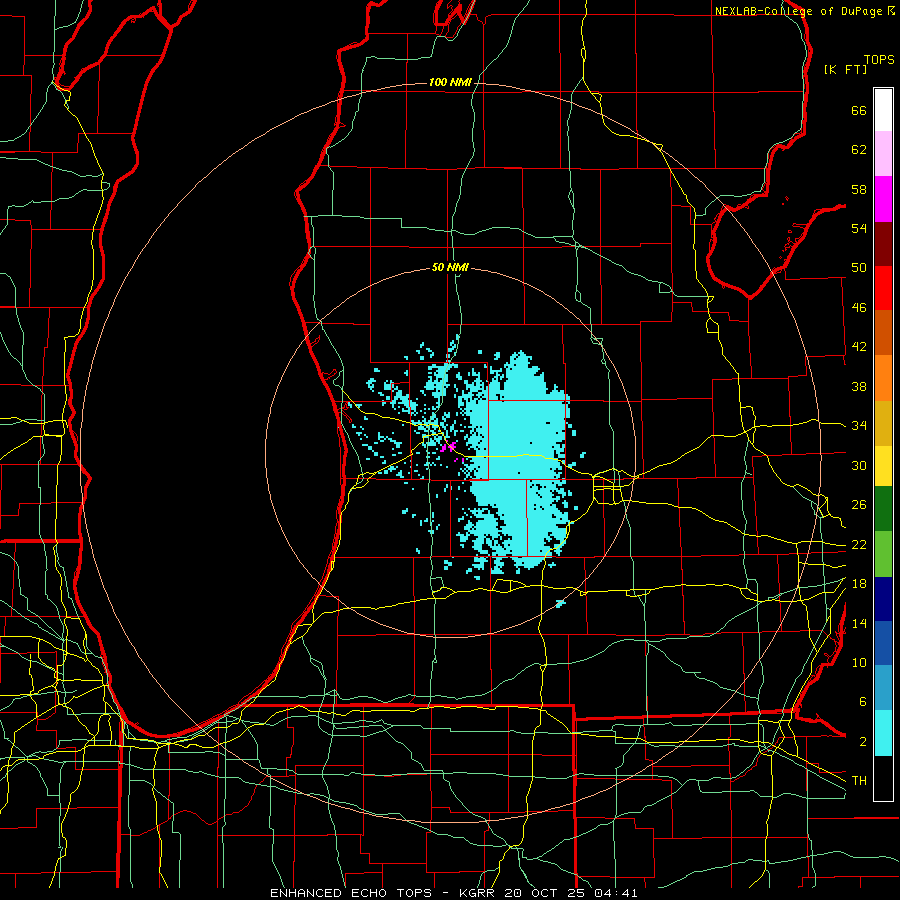Click the "54" legend value
The image size is (900, 900).
pyautogui.click(x=859, y=228)
